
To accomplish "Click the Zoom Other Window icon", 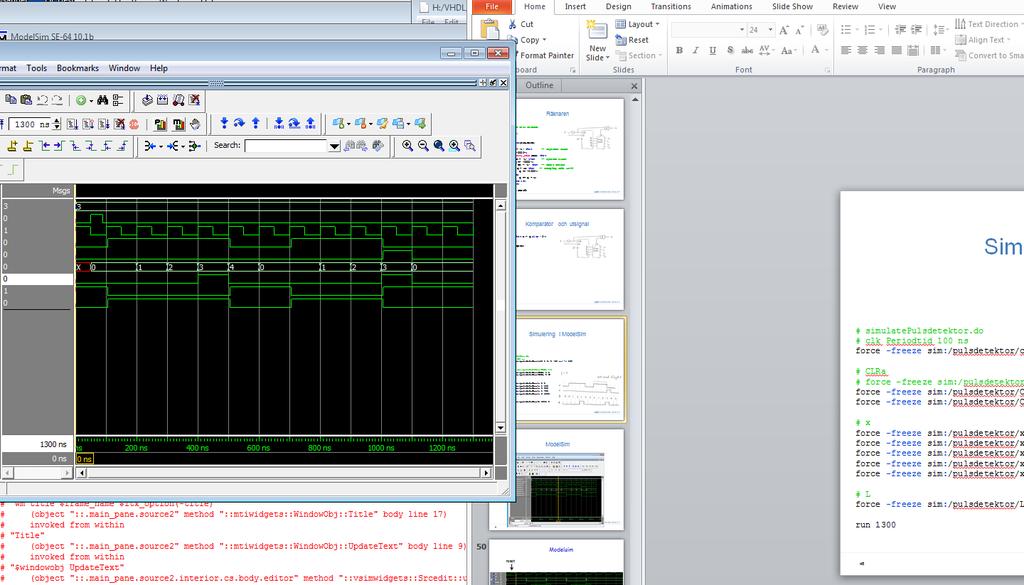I will click(x=470, y=146).
